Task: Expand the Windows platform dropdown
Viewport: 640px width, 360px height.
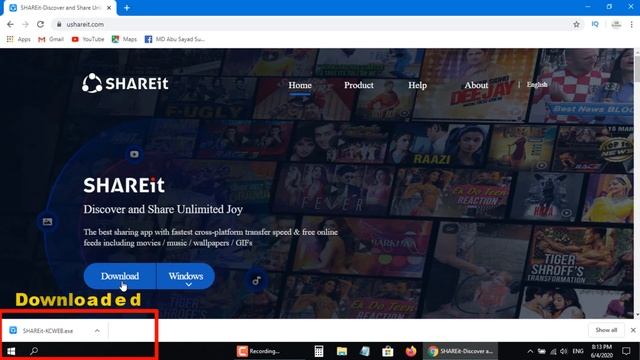Action: tap(186, 276)
